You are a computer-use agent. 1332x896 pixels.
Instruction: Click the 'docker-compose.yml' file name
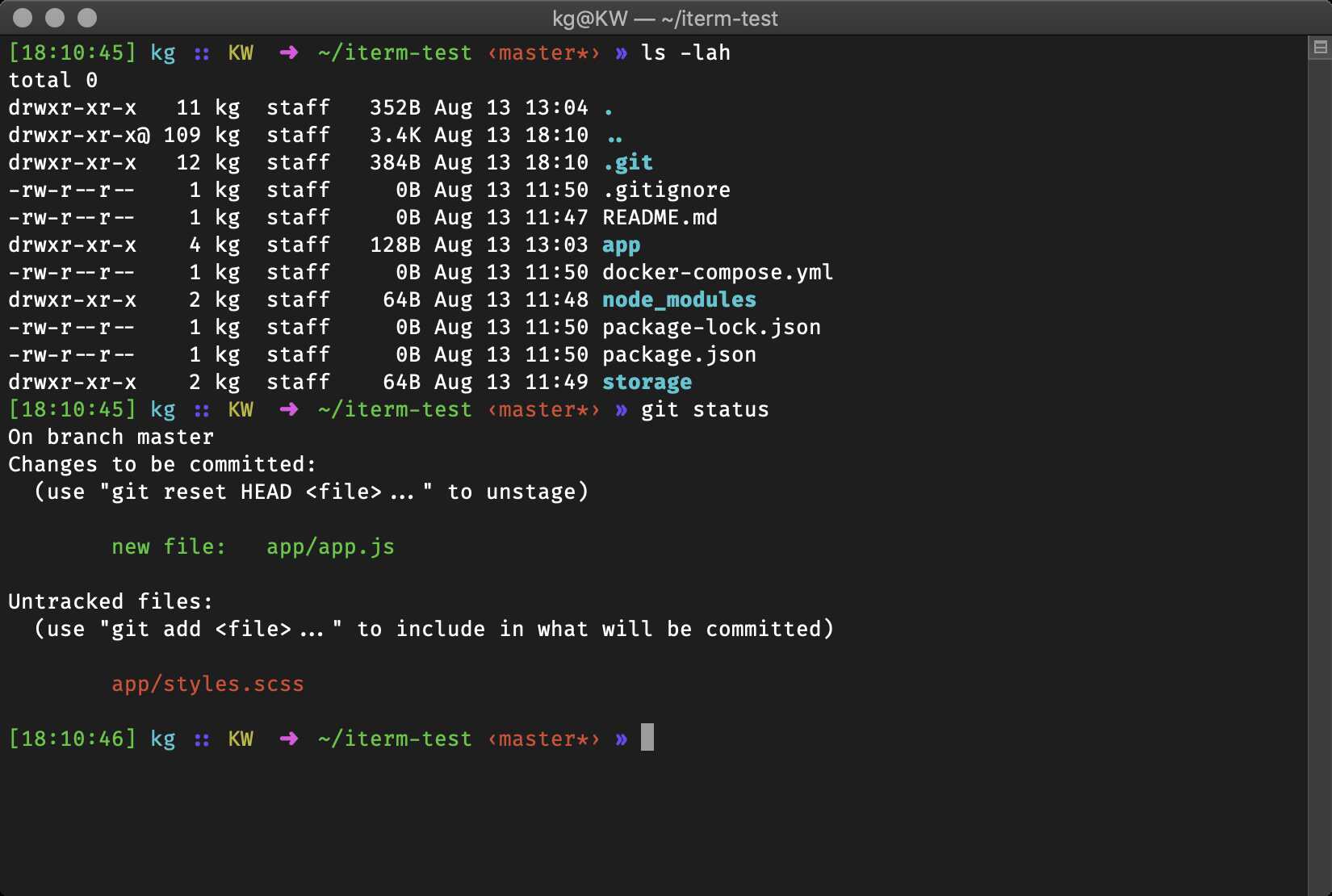pos(718,272)
